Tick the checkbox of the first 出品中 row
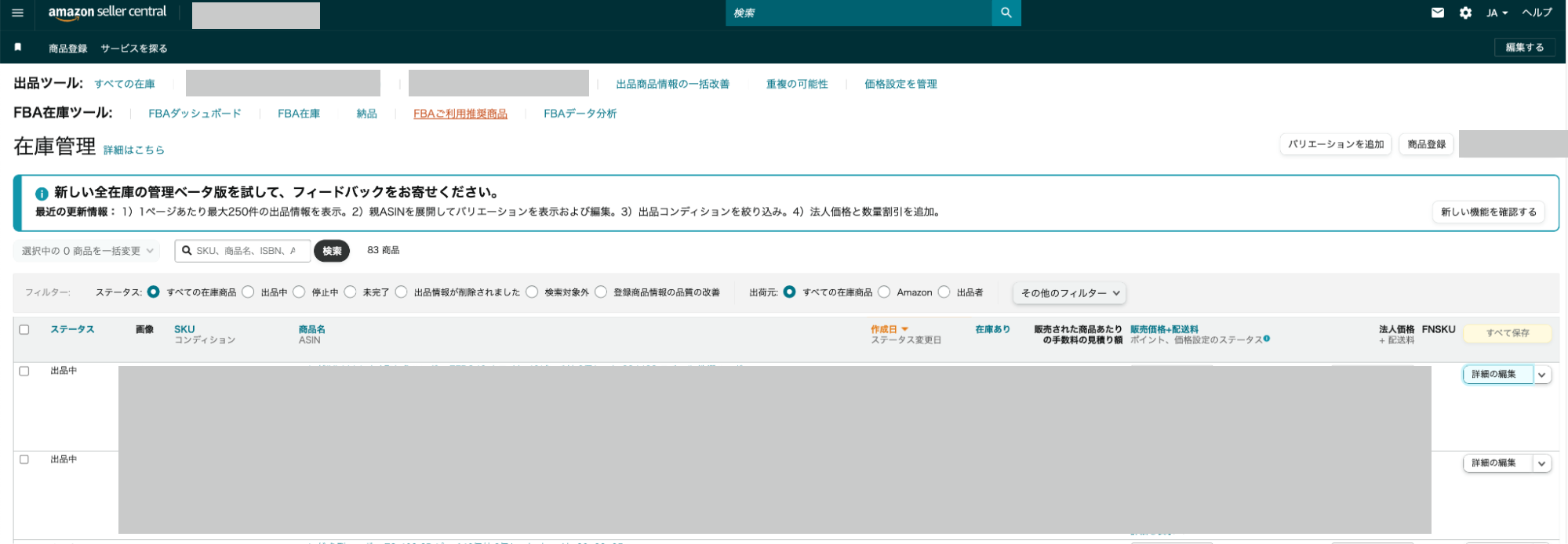Screen dimensions: 1568x544 24,372
